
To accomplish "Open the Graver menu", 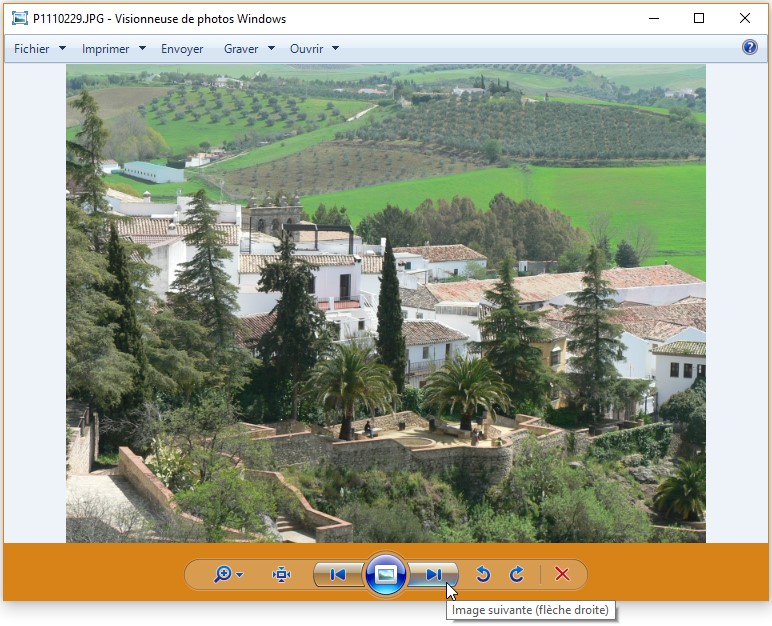I will pyautogui.click(x=241, y=49).
